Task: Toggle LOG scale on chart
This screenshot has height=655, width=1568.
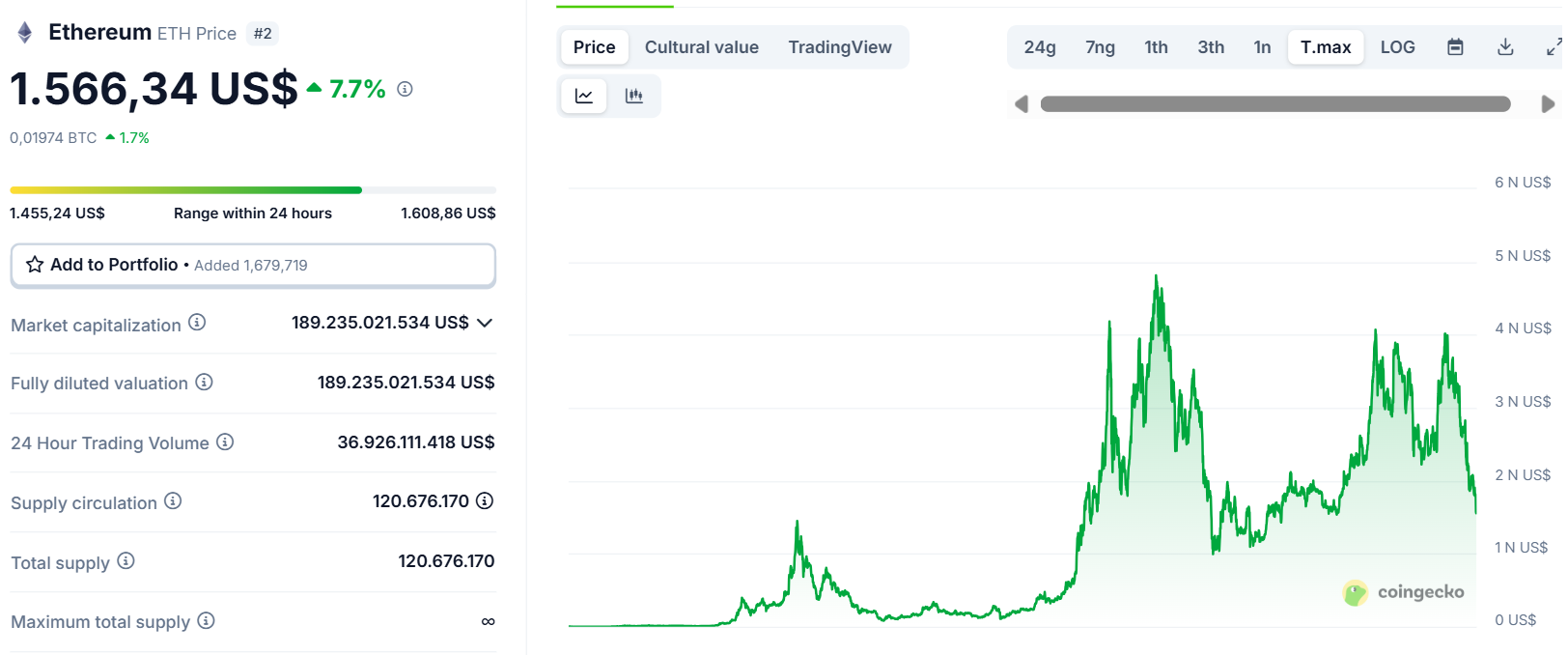Action: [x=1397, y=47]
